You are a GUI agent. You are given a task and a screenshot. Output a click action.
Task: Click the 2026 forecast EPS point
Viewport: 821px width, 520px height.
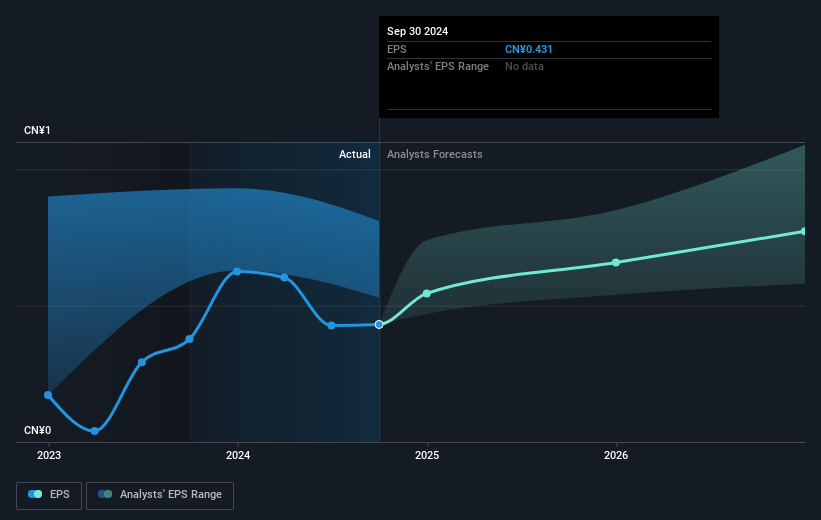616,262
